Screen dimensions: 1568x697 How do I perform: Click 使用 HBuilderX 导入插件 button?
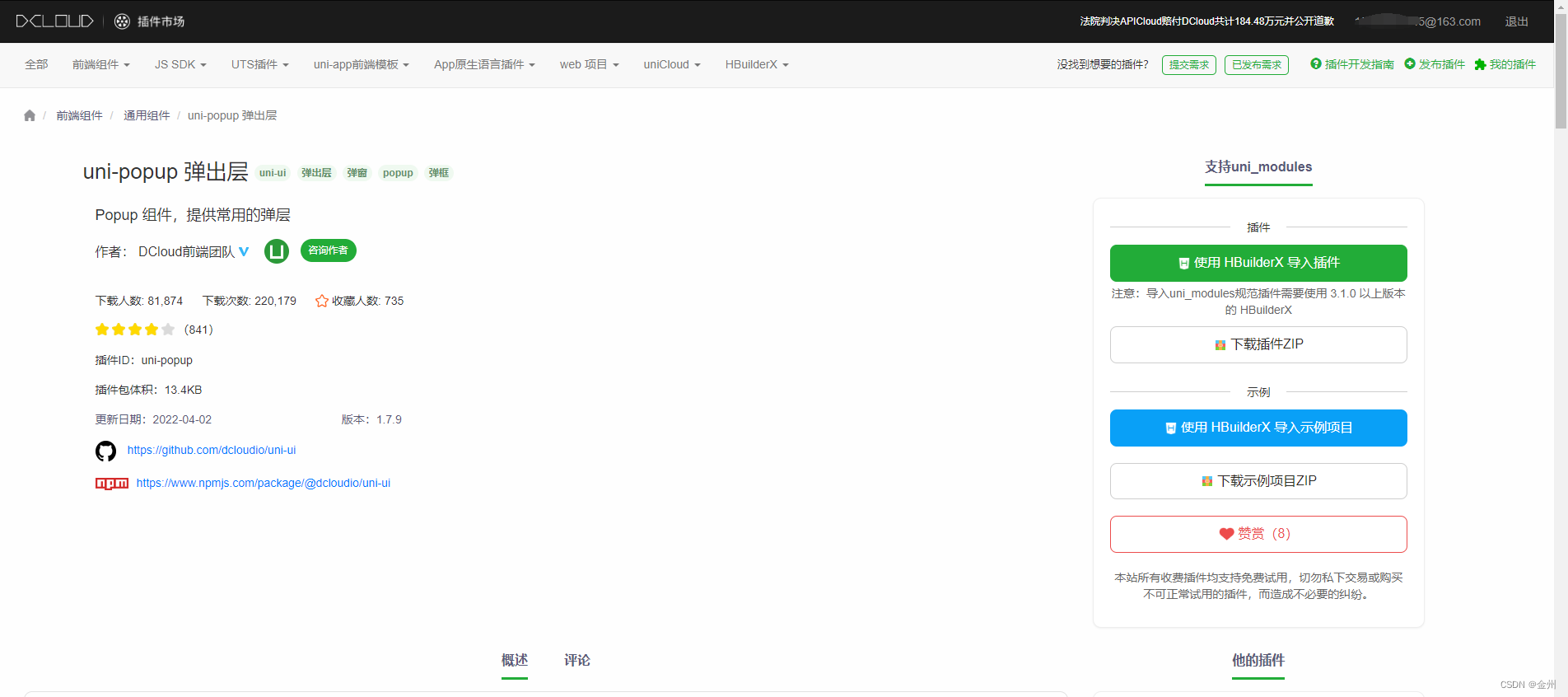pos(1258,263)
